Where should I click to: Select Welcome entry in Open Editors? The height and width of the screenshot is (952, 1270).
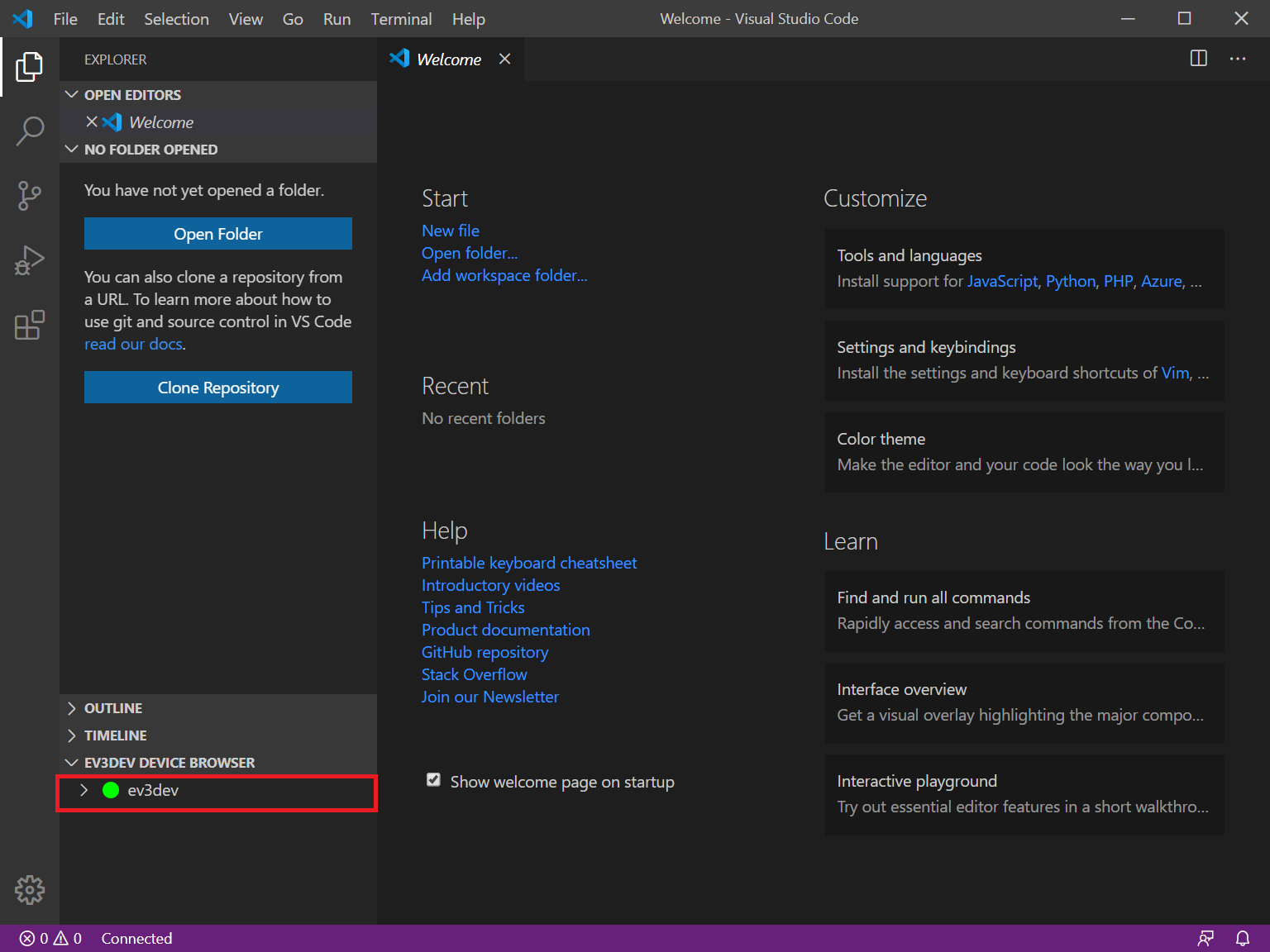point(218,121)
